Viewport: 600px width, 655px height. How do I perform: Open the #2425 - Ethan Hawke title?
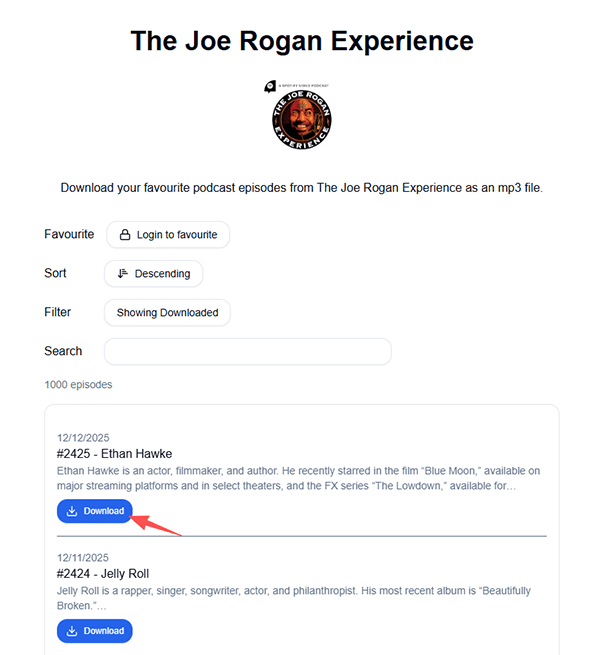tap(114, 454)
